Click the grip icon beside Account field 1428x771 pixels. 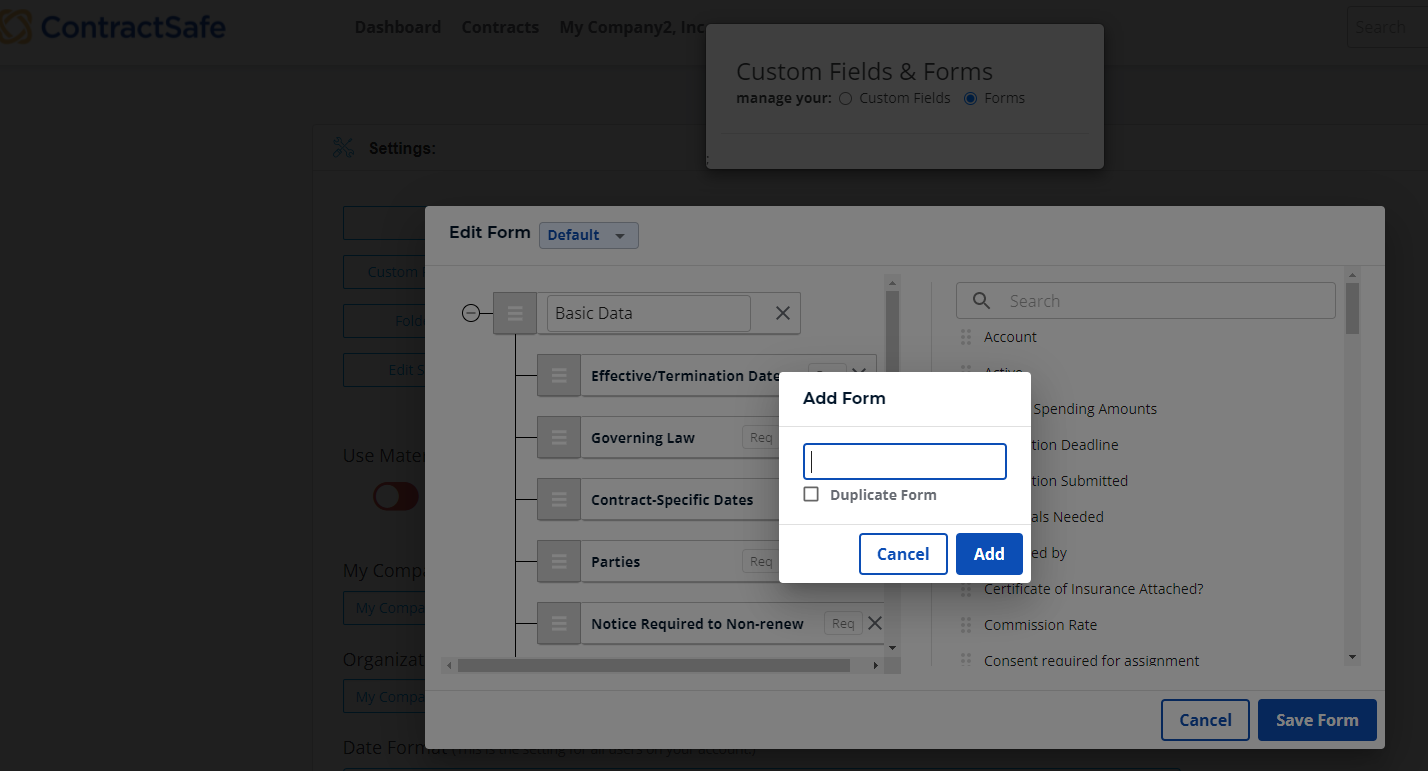coord(966,337)
